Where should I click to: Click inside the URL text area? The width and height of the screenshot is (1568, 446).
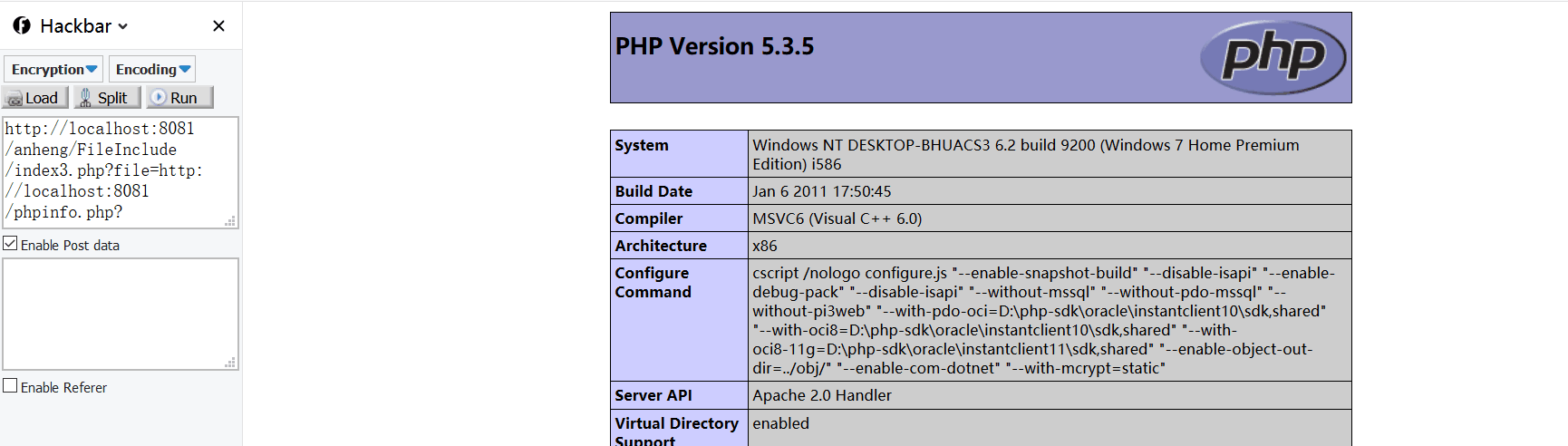[x=121, y=172]
